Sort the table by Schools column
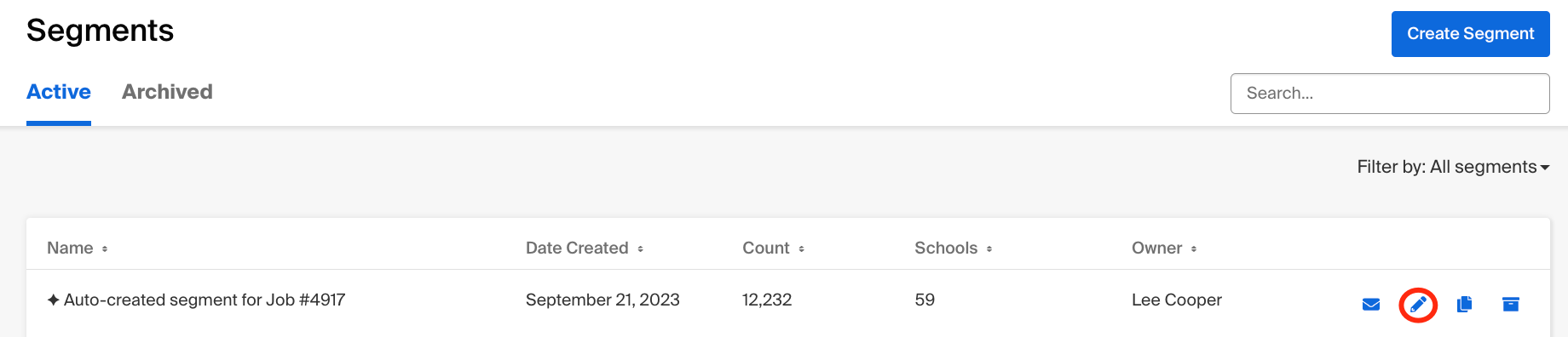Screen dimensions: 1568x337 point(954,248)
